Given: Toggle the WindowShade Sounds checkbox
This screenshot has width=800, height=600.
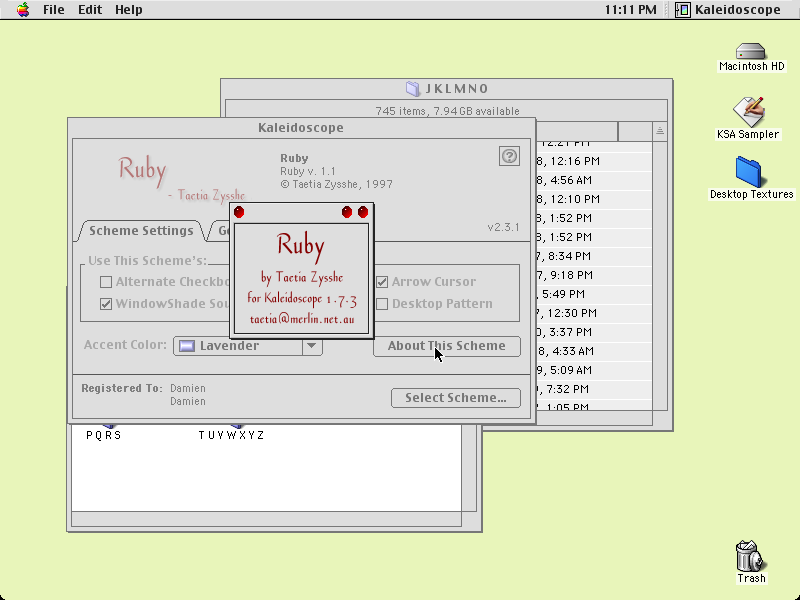Looking at the screenshot, I should coord(106,304).
